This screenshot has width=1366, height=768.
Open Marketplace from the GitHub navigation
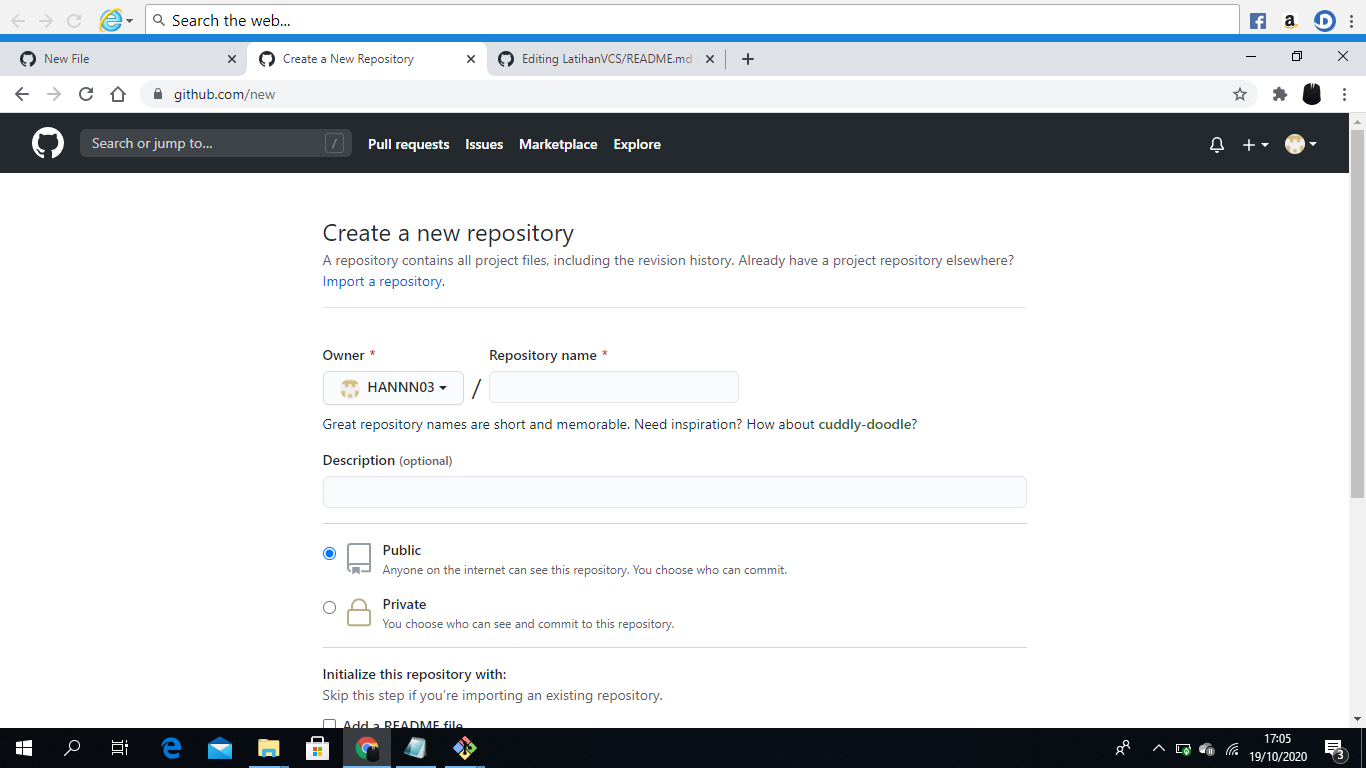point(558,144)
